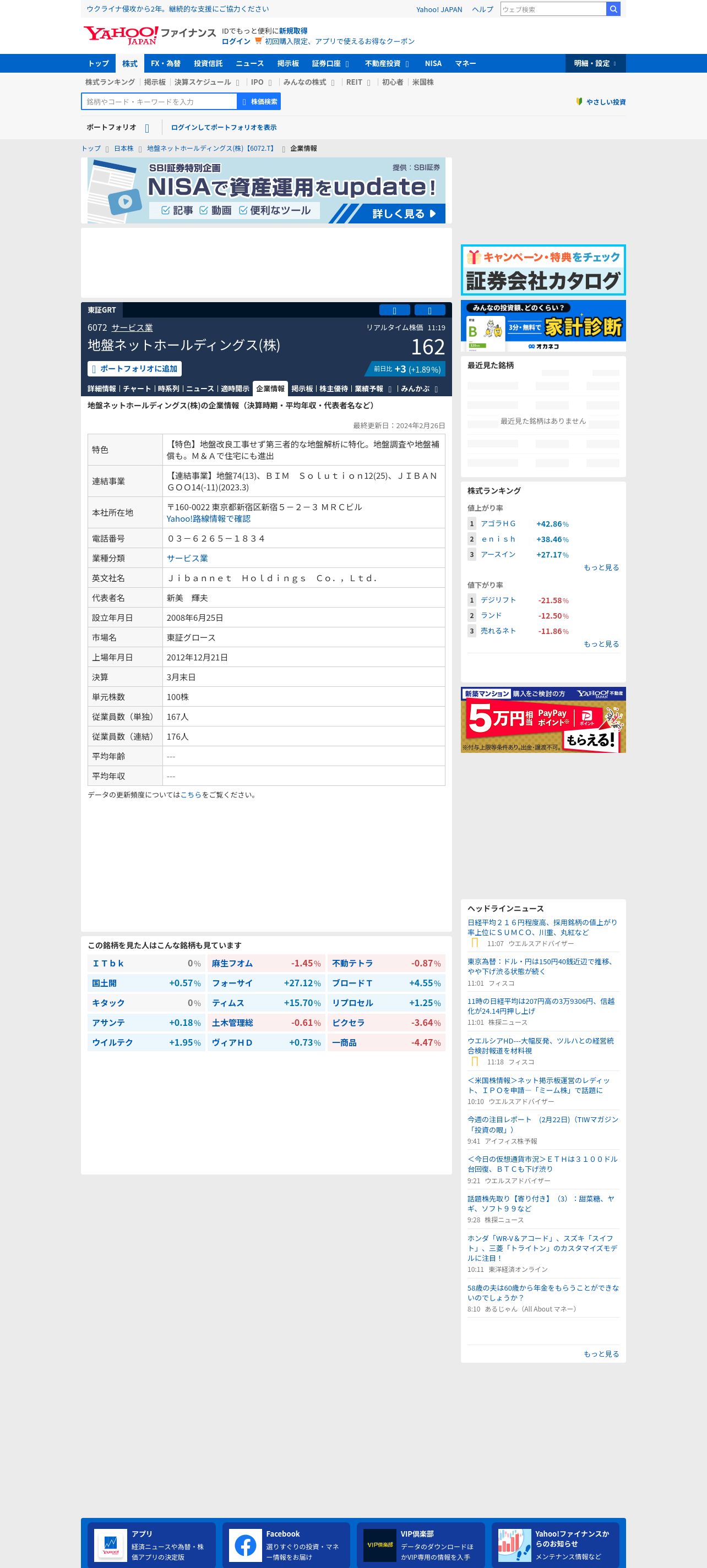The width and height of the screenshot is (707, 1568).
Task: Click もっと見る under 値上がり率
Action: pyautogui.click(x=601, y=567)
